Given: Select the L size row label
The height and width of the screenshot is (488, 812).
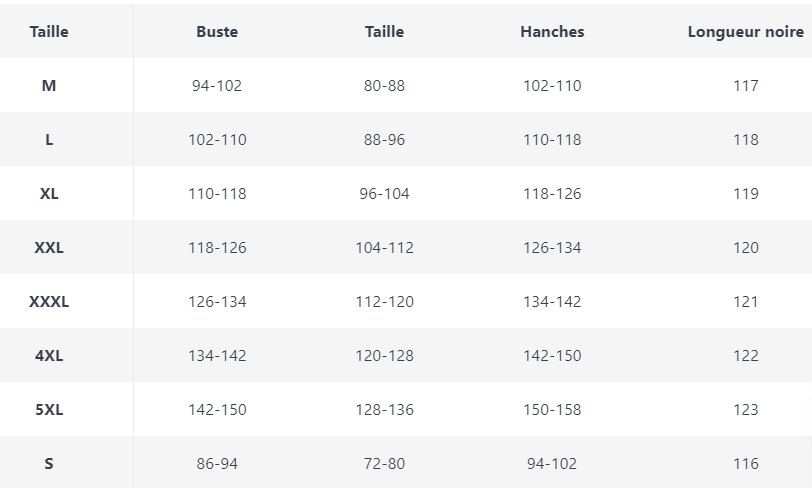Looking at the screenshot, I should [x=49, y=139].
